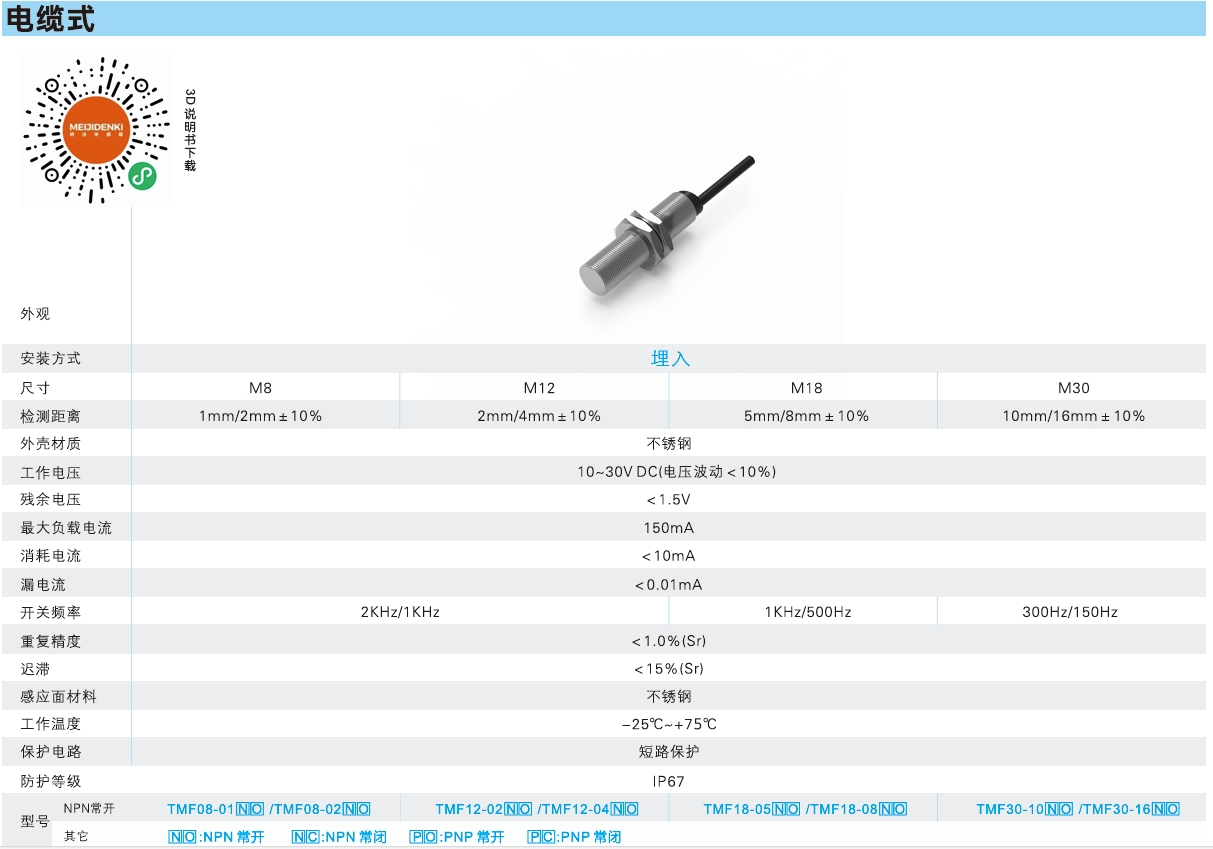Click the boxed PO icon before PNP常开
The height and width of the screenshot is (849, 1213).
coord(423,837)
